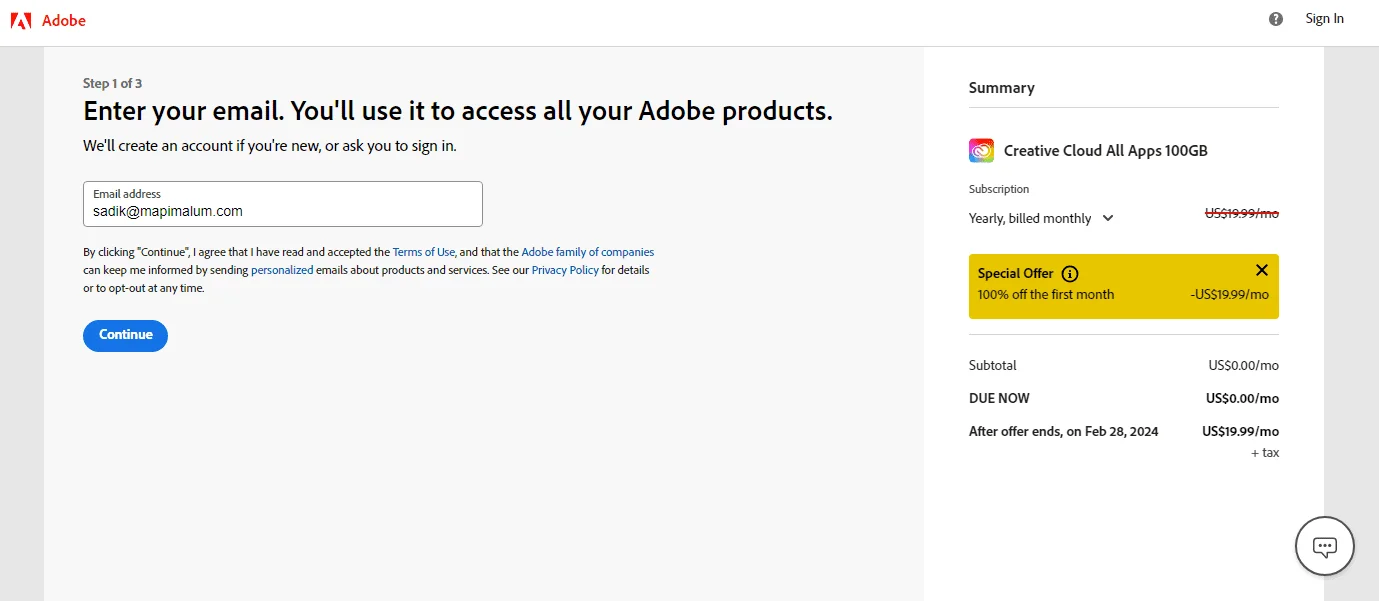This screenshot has height=601, width=1379.
Task: Open the chat support bubble
Action: 1325,547
